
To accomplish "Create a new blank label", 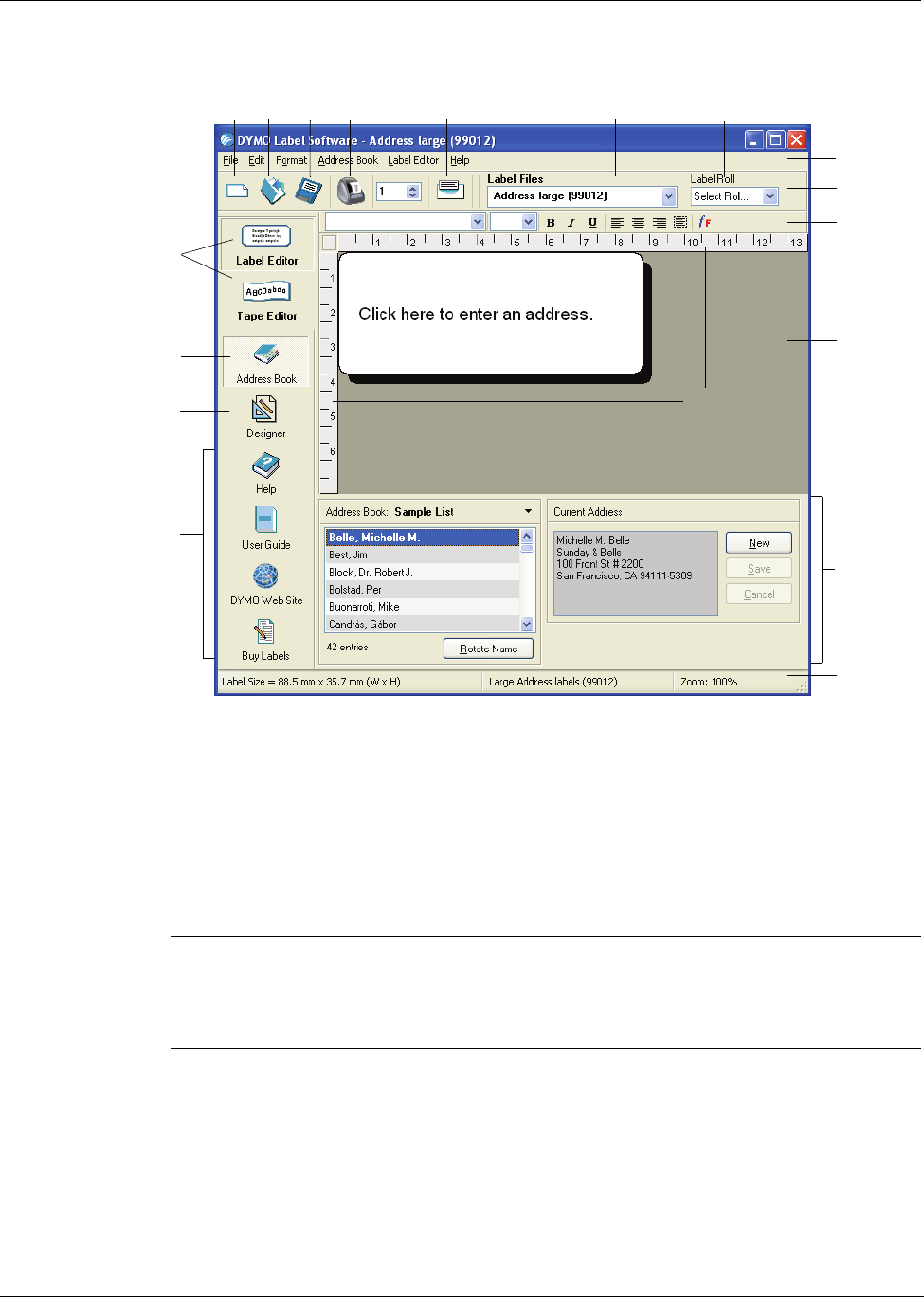I will pyautogui.click(x=237, y=191).
